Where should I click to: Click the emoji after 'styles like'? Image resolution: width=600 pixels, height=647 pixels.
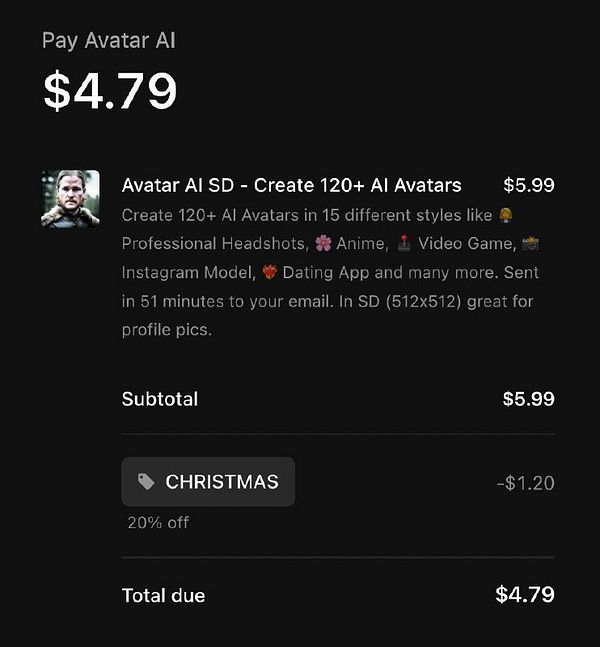506,215
